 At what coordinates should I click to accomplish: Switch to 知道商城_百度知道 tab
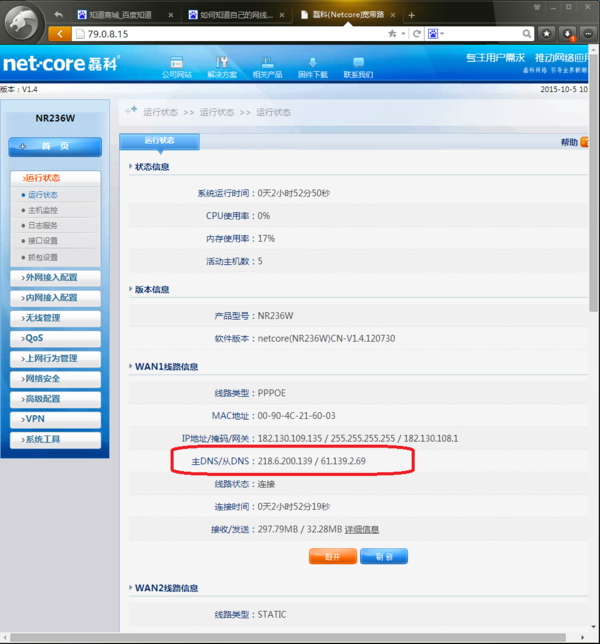(x=121, y=15)
